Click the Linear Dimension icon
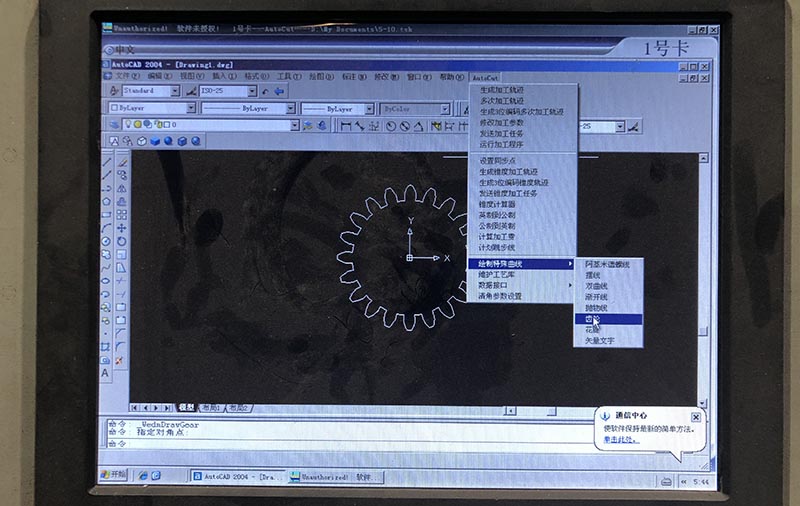The image size is (800, 506). [345, 126]
